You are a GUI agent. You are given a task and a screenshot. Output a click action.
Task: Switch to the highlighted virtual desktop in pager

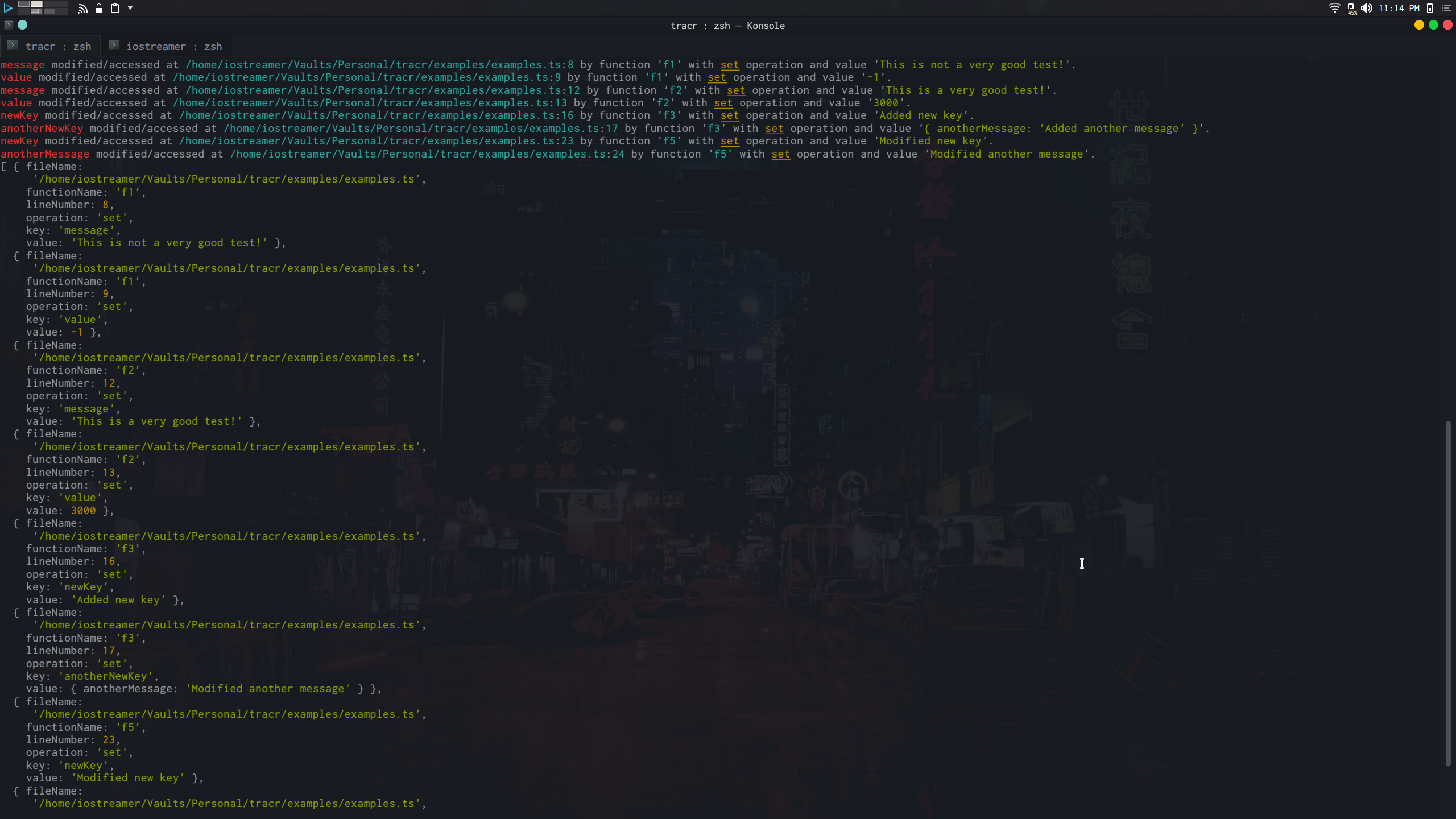tap(36, 5)
